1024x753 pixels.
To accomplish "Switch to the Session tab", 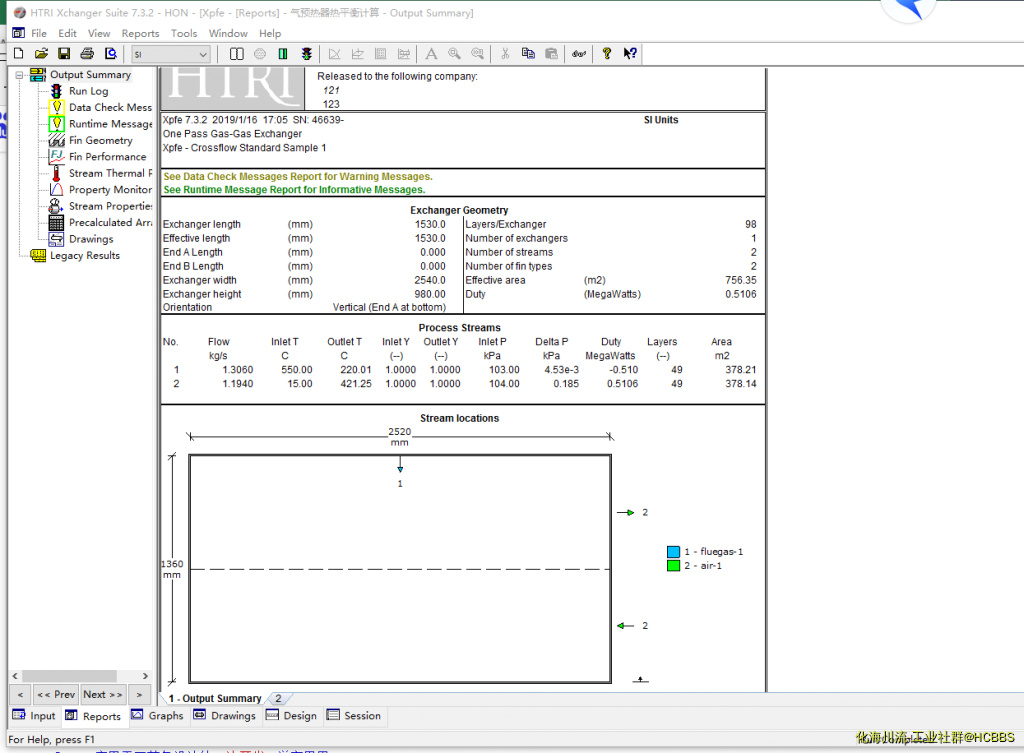I will click(354, 716).
